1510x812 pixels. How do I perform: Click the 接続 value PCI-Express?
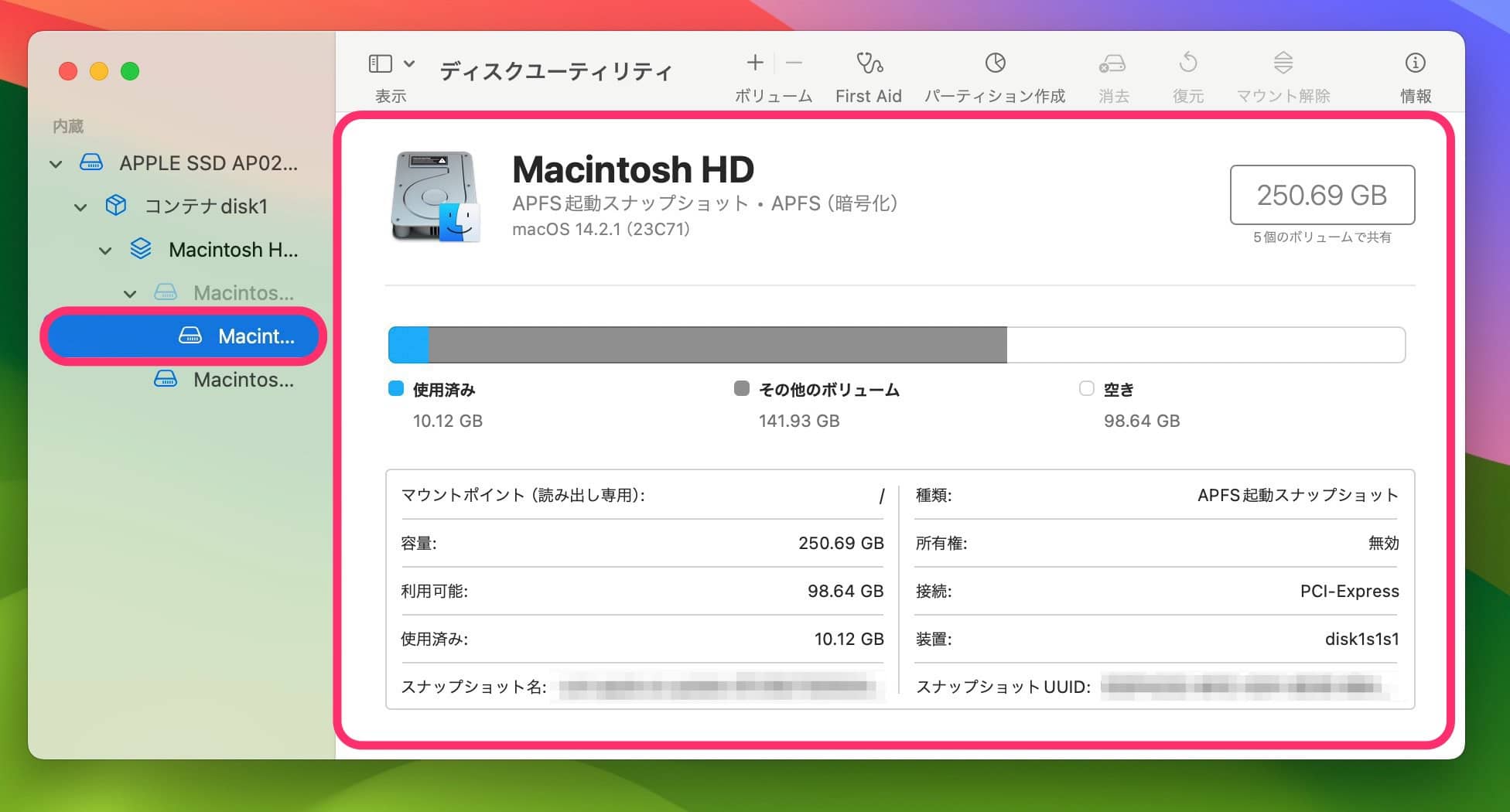coord(1350,591)
